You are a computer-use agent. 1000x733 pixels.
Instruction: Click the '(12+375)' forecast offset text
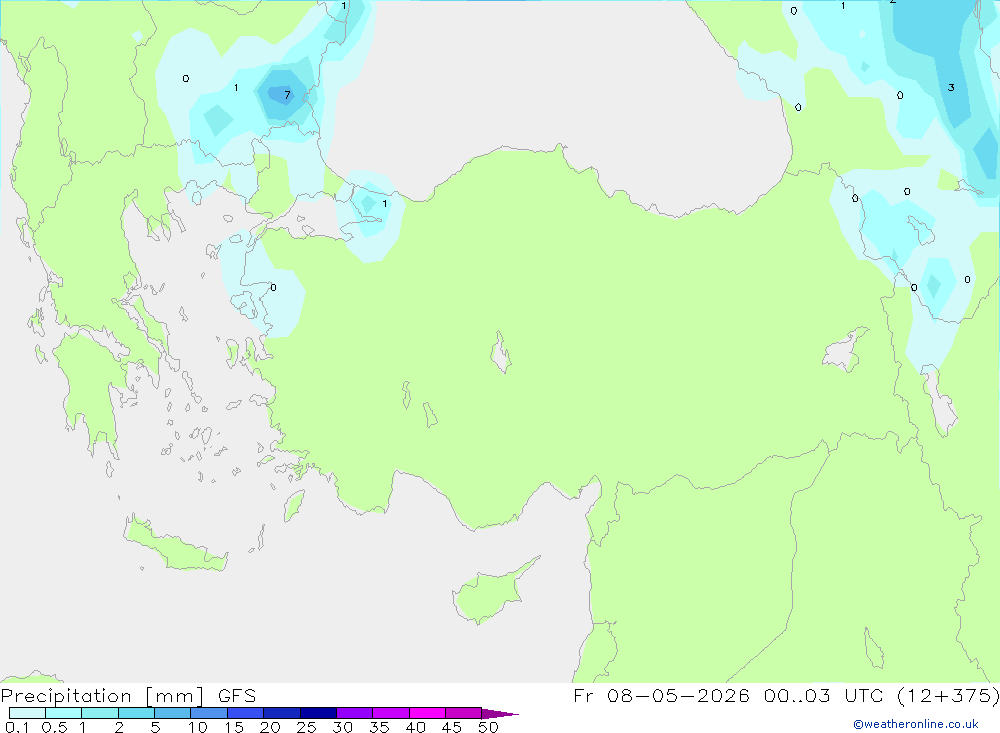[x=948, y=695]
